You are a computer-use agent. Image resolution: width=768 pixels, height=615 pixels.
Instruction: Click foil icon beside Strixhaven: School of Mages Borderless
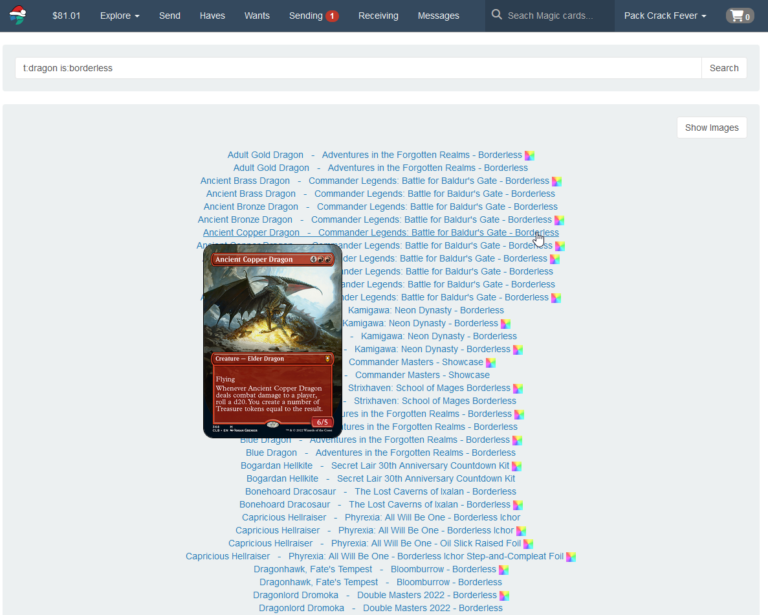tap(517, 389)
